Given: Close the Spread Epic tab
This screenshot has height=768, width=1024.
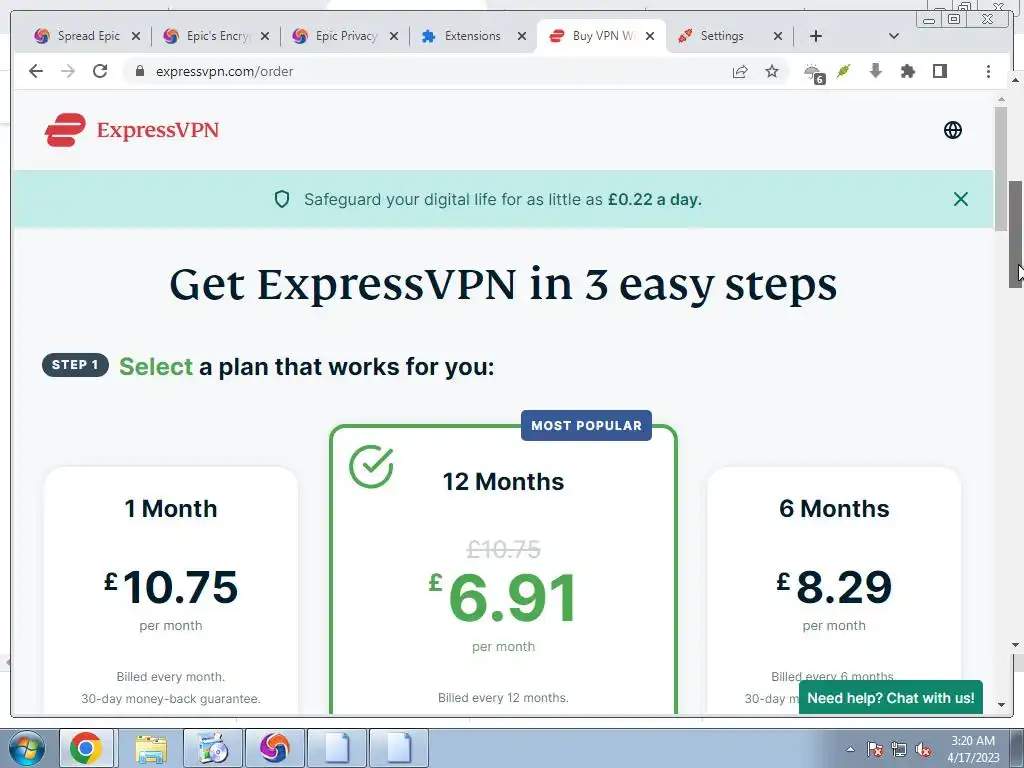Looking at the screenshot, I should (136, 36).
